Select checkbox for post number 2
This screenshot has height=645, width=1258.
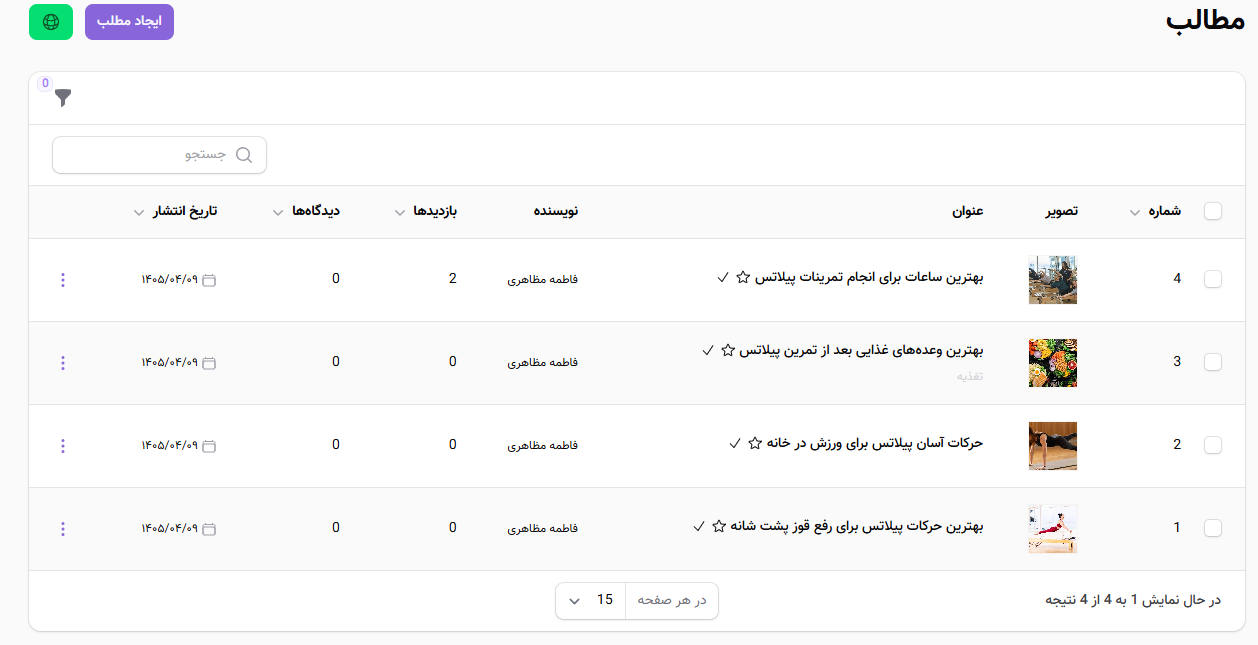pyautogui.click(x=1213, y=446)
